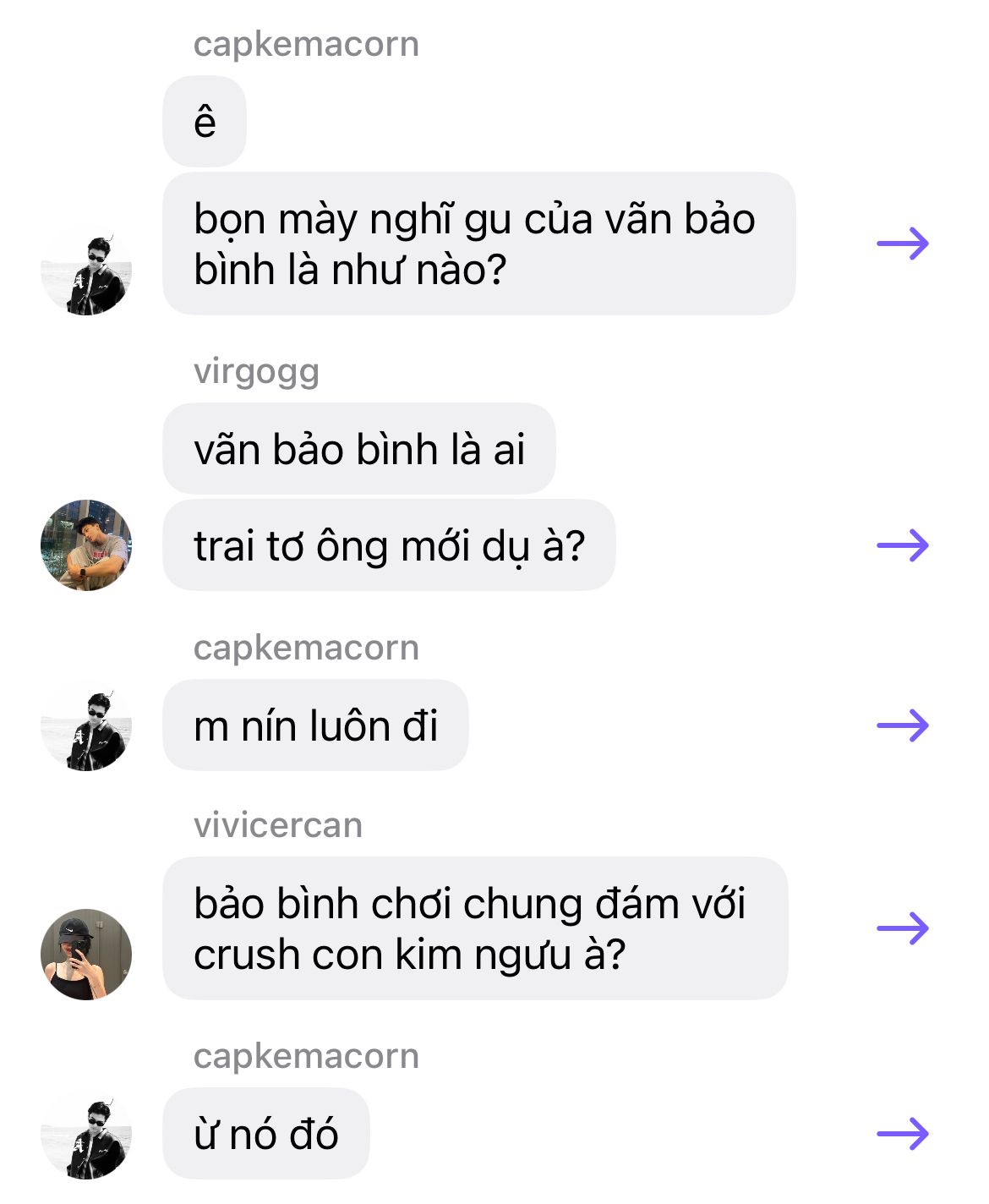989x1204 pixels.
Task: Select the "vãn bảo bình là ai" bubble
Action: point(359,449)
